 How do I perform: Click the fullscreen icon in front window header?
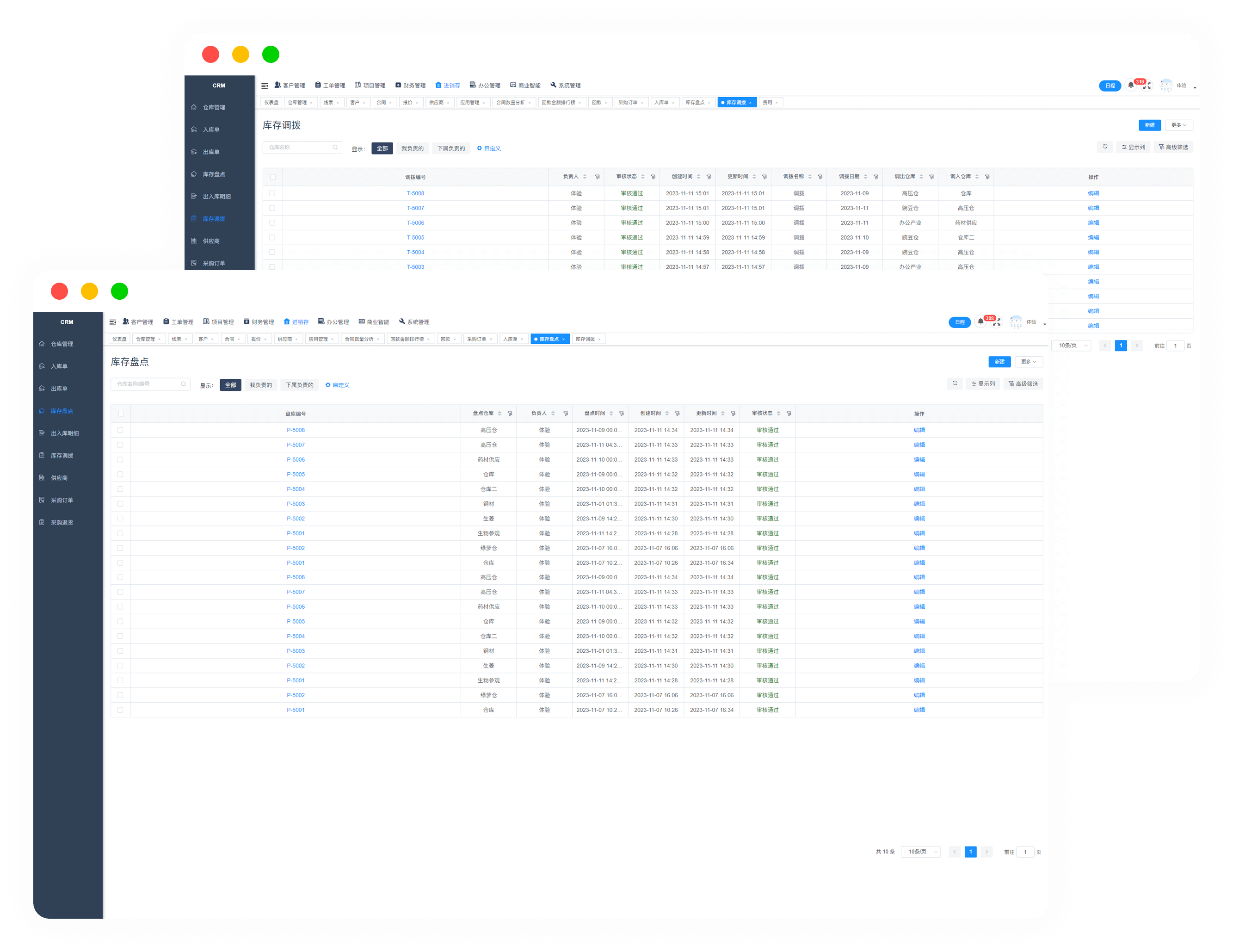pos(997,322)
